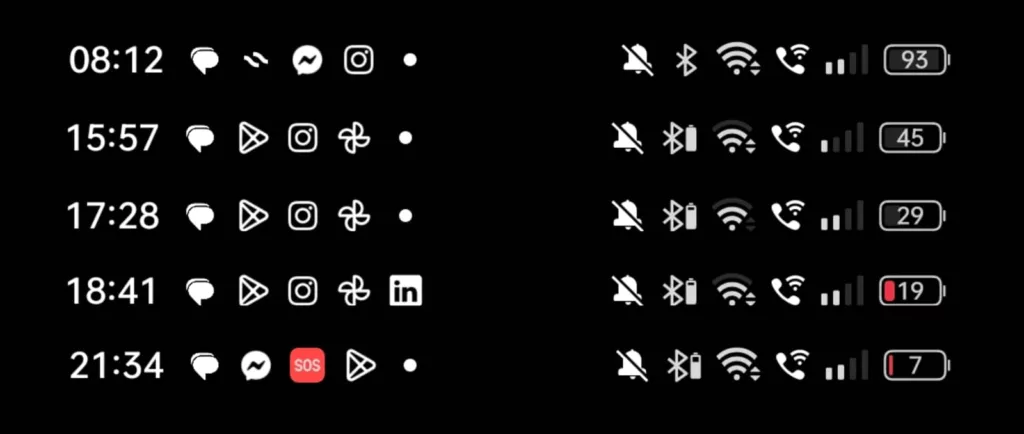Tap the Bluetooth battery icon in the 17:28 row
The image size is (1024, 434).
680,216
